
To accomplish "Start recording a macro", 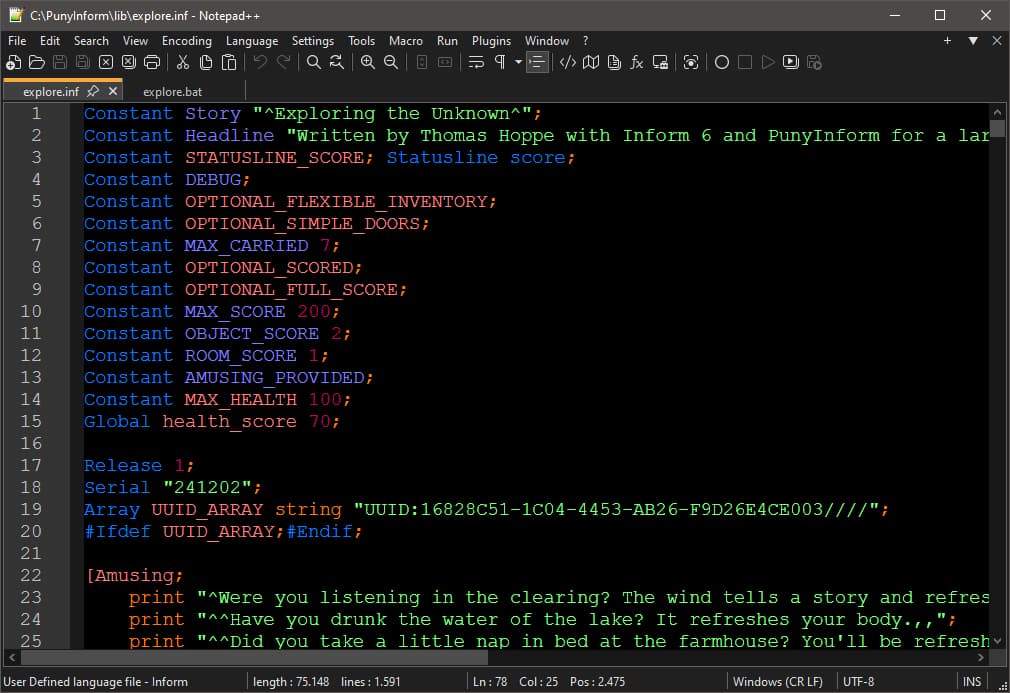I will click(x=721, y=62).
